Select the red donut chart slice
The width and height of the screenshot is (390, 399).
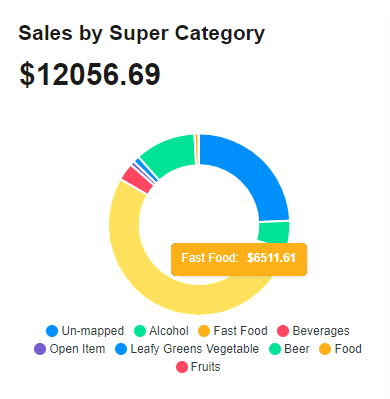tap(137, 179)
